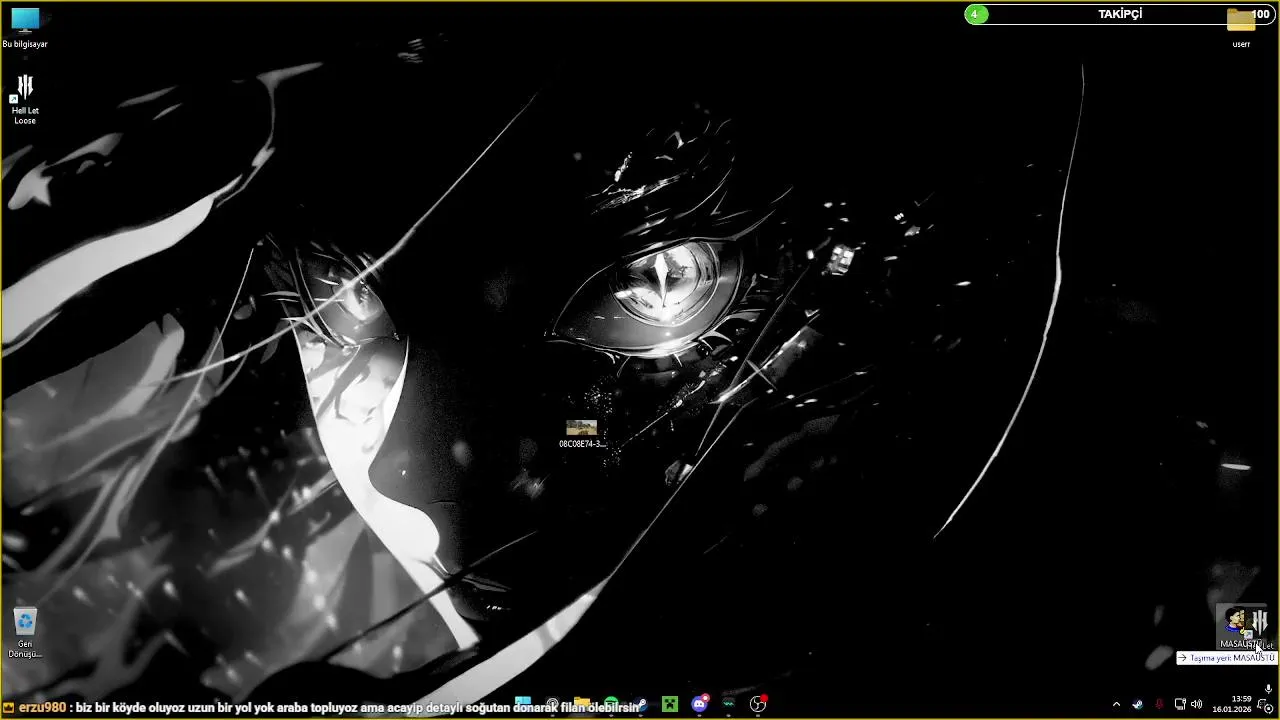Image resolution: width=1280 pixels, height=720 pixels.
Task: Open network status tray icon
Action: click(x=1180, y=704)
